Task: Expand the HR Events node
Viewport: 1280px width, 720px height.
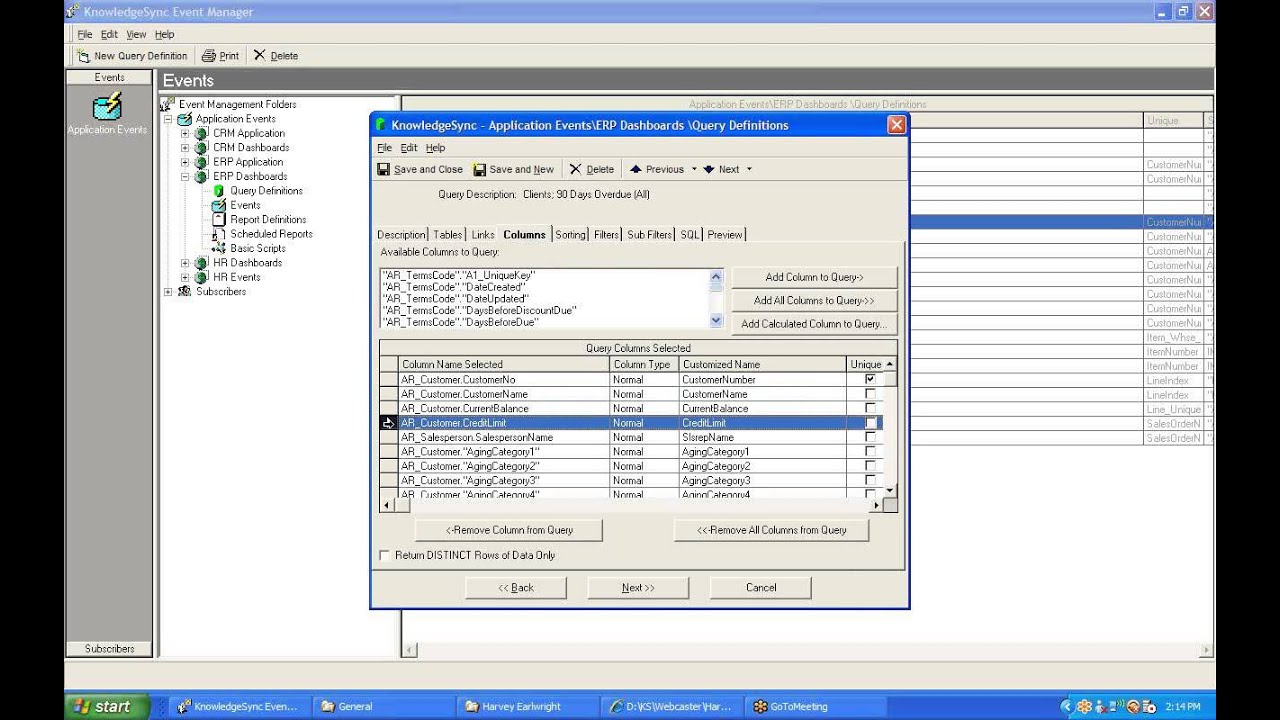Action: 185,277
